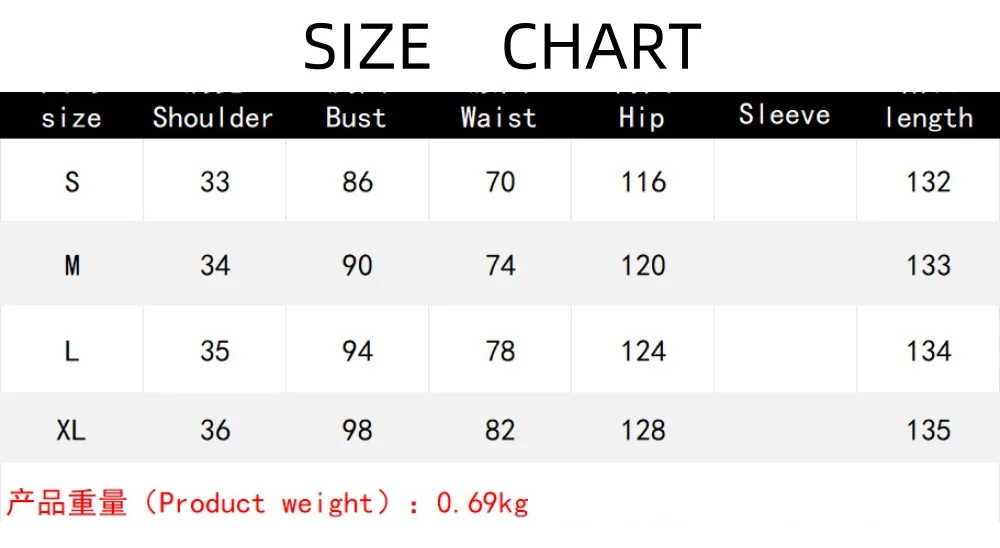Click bust value 90 for size M
The height and width of the screenshot is (548, 1000).
(x=357, y=265)
